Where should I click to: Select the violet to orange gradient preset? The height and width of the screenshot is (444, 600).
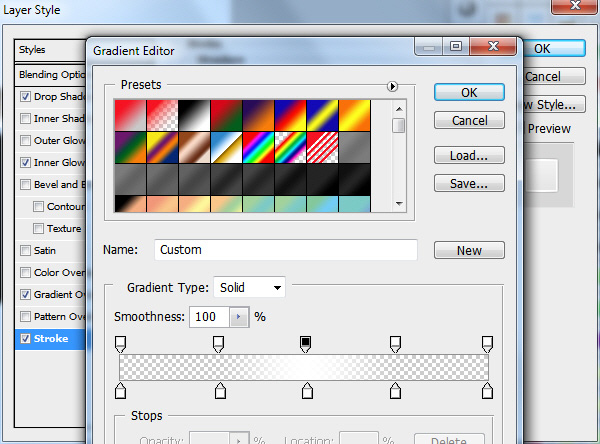coord(258,116)
